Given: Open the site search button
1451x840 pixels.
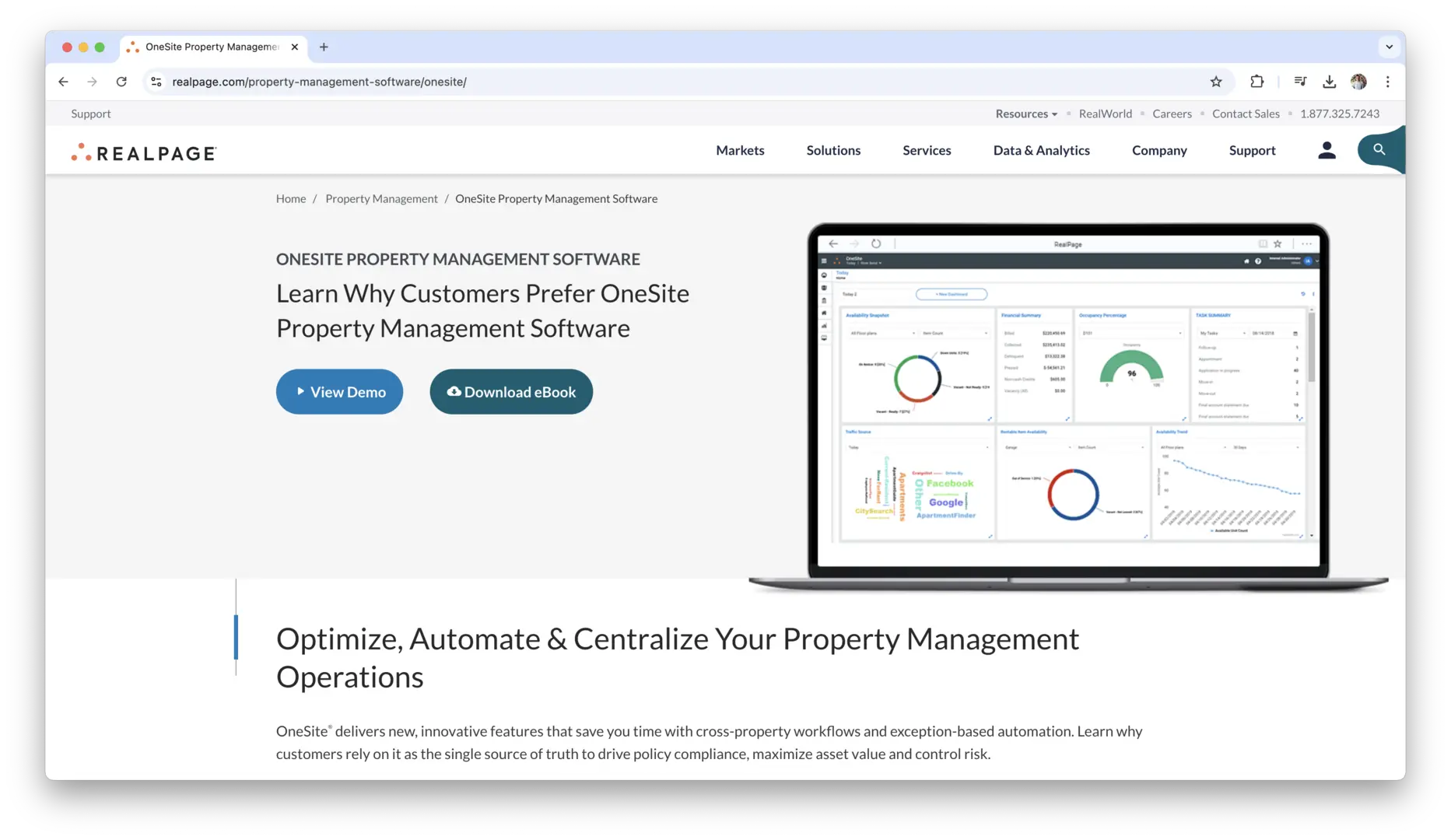Looking at the screenshot, I should coord(1379,149).
